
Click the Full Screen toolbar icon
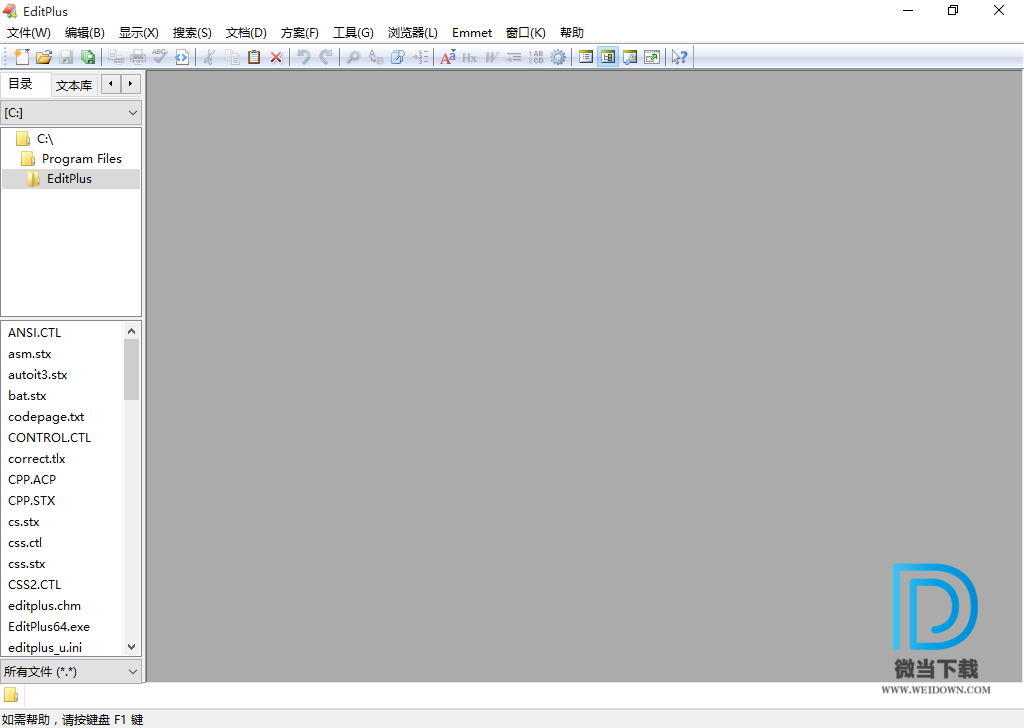[652, 57]
